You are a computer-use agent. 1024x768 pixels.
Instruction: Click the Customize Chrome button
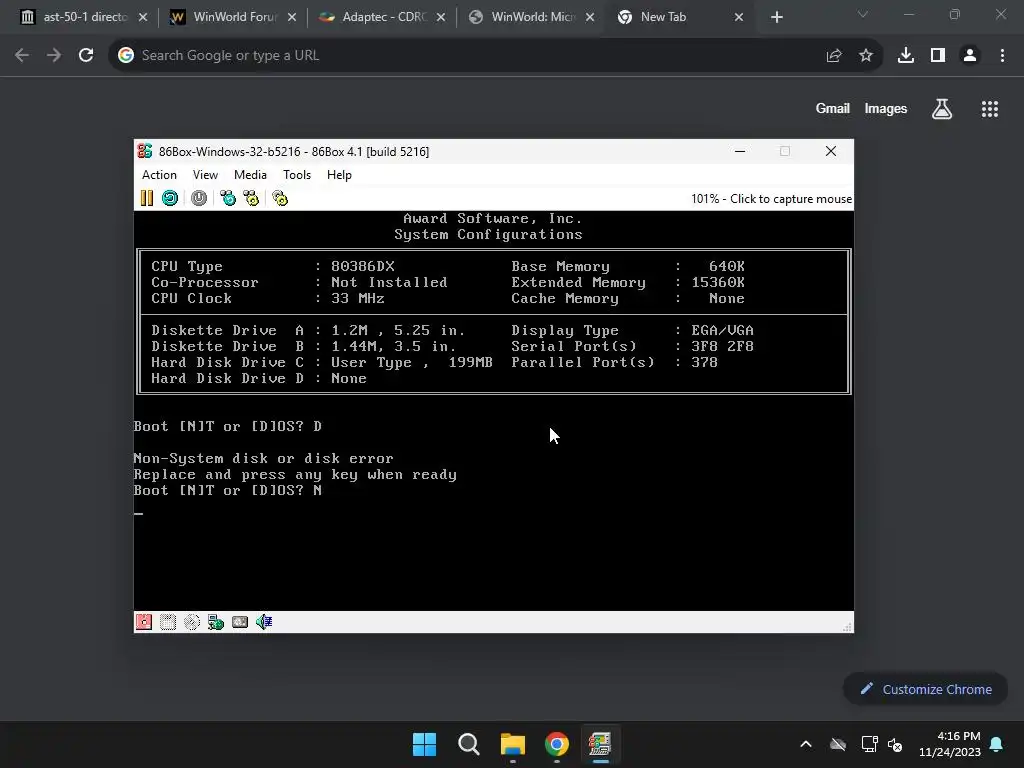(925, 689)
